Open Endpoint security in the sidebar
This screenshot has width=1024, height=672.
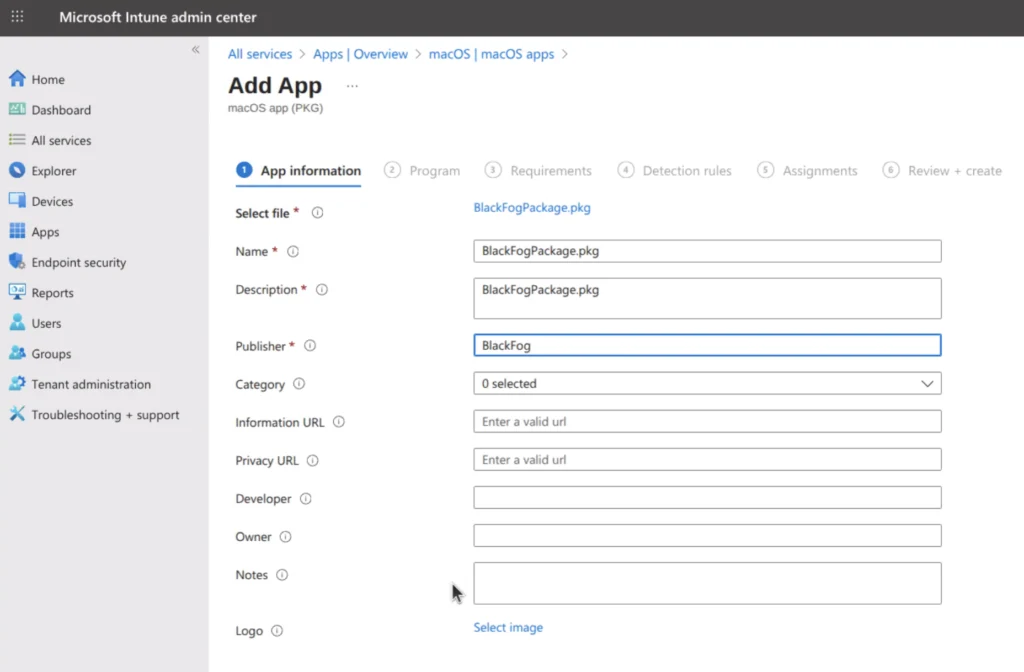[79, 262]
